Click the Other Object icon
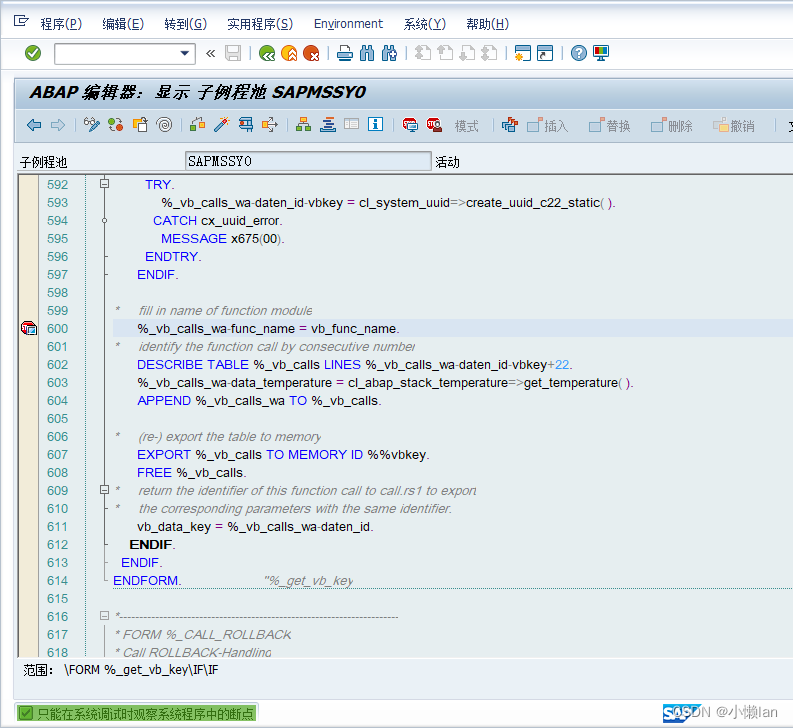Viewport: 793px width, 728px height. (x=140, y=124)
